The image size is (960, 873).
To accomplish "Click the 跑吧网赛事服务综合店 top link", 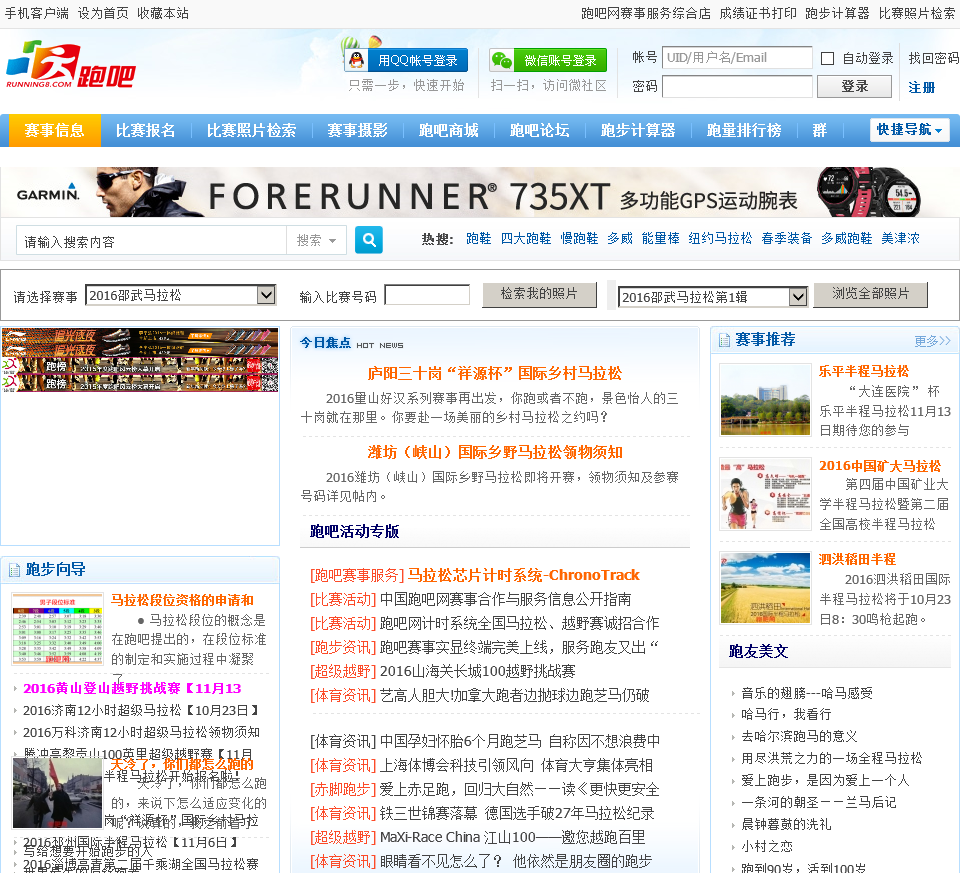I will coord(646,13).
